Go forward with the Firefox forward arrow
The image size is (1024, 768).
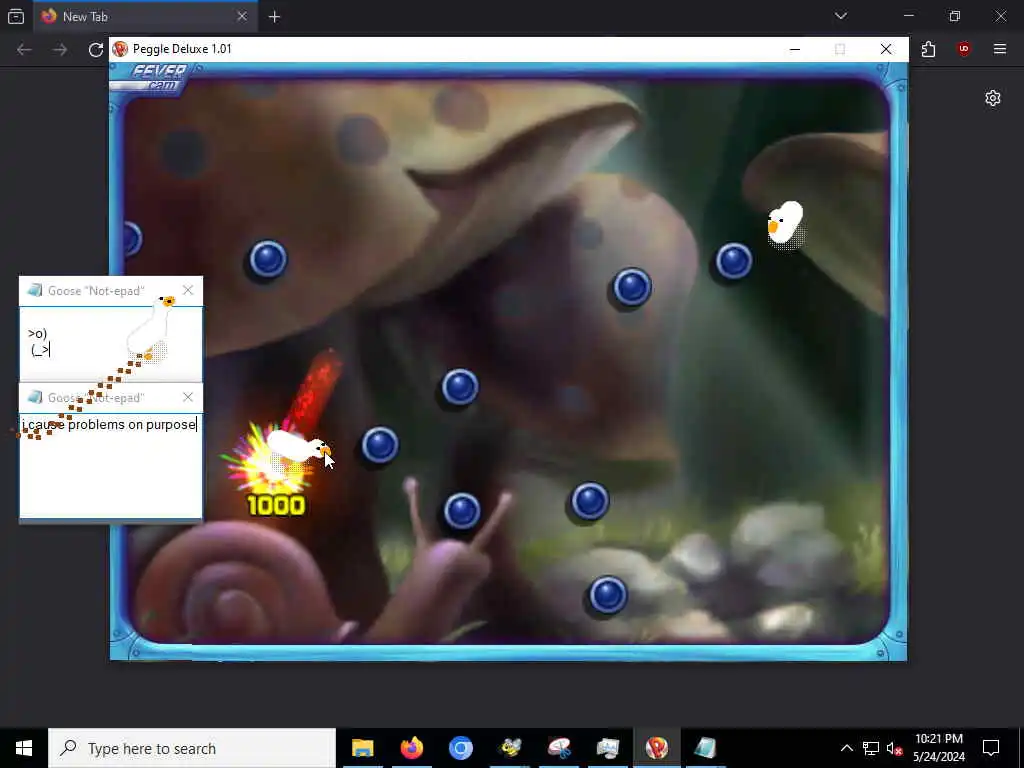click(x=60, y=50)
